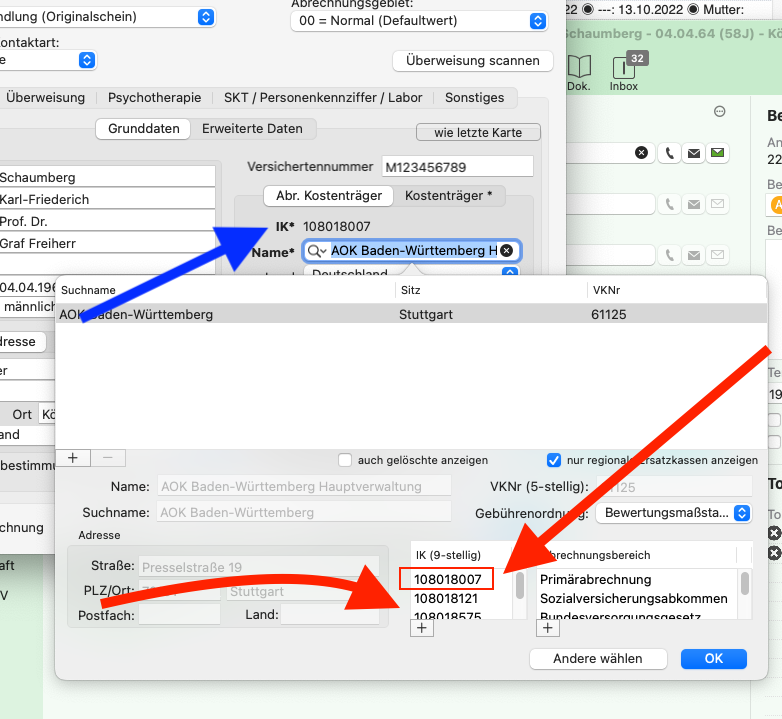Click the 'Andere wählen' button
Viewport: 782px width, 719px height.
click(598, 659)
